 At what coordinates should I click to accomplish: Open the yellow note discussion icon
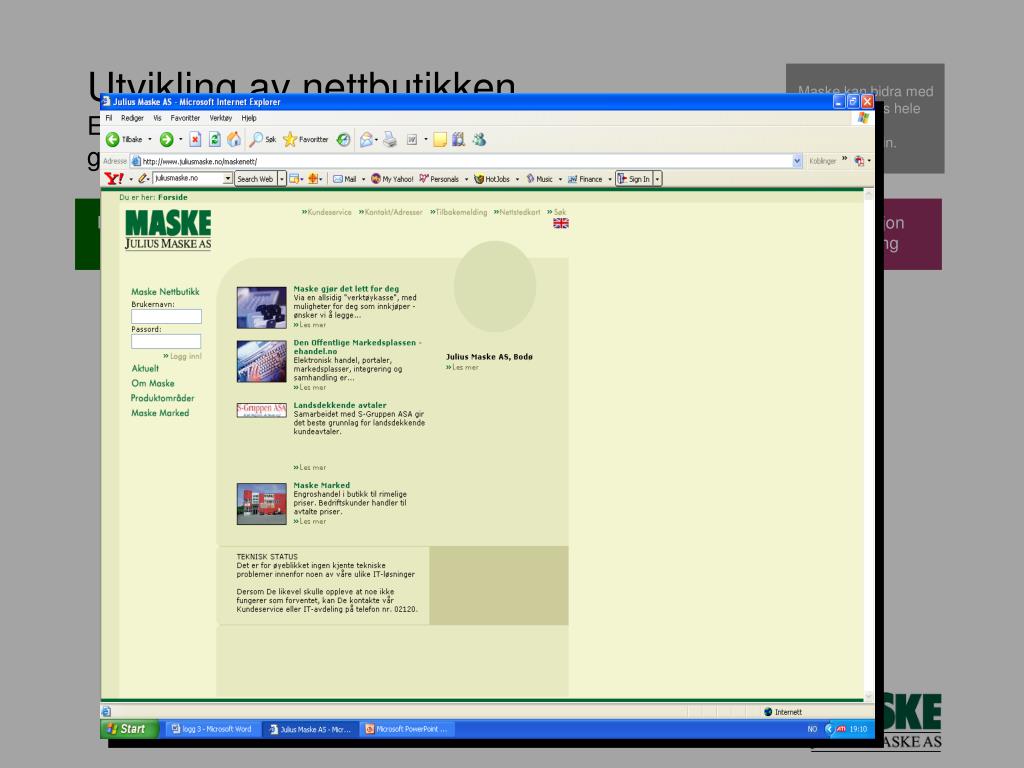(x=440, y=140)
